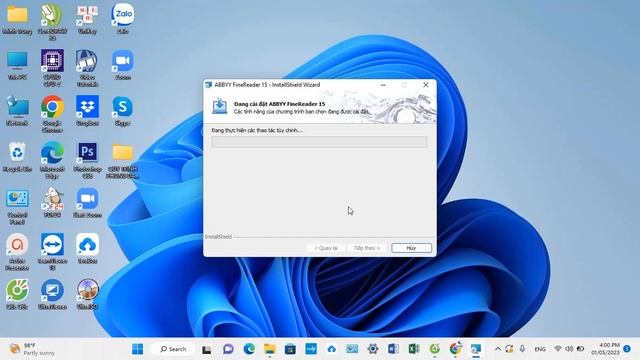Open the UltraISO disc desktop shortcut
Screen dimensions: 640x360
click(87, 294)
